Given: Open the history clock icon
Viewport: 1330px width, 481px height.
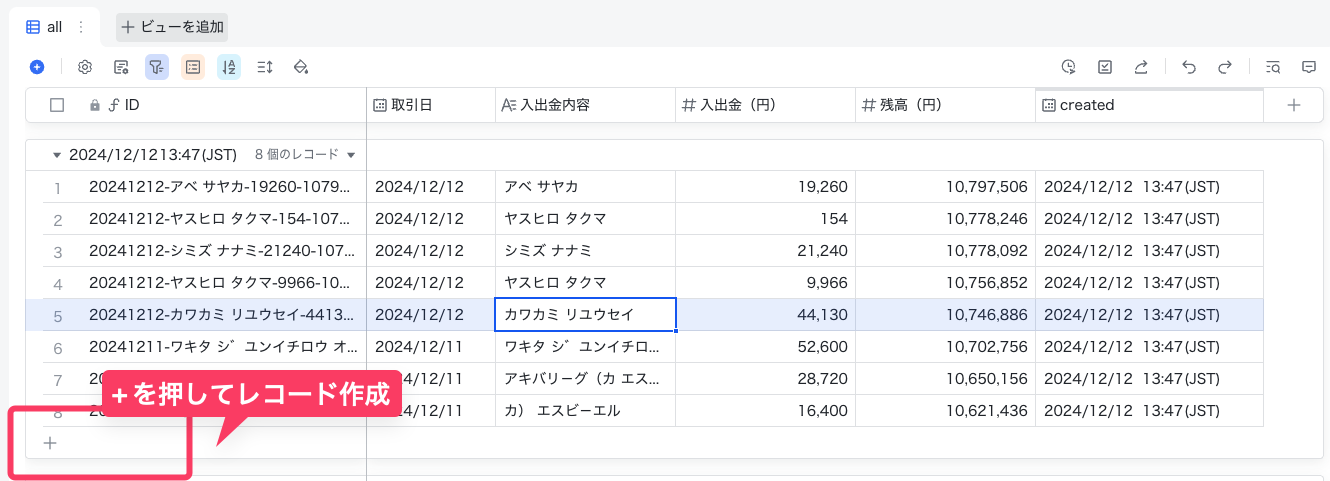Looking at the screenshot, I should (1069, 67).
